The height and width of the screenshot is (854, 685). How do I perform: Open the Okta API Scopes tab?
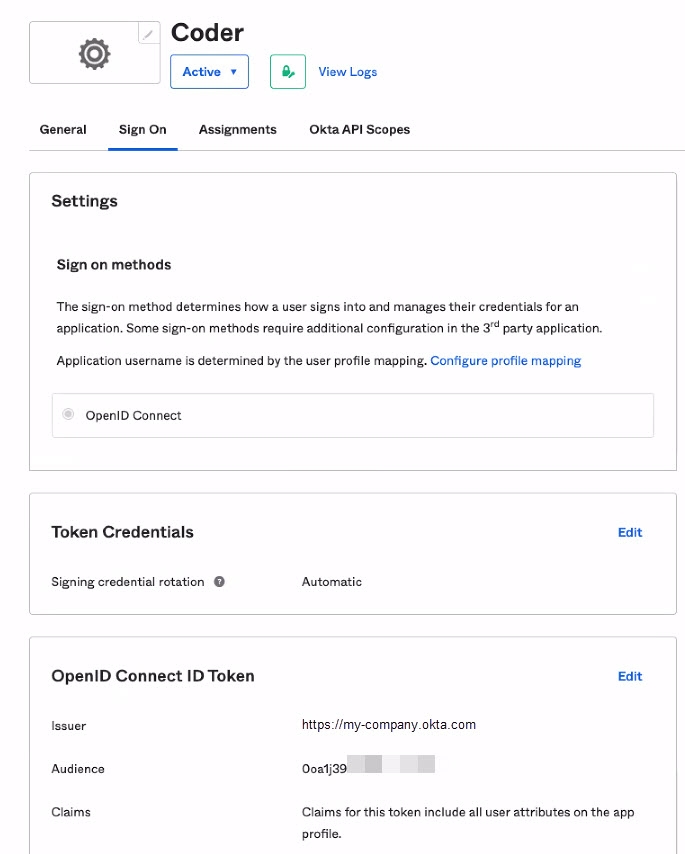pos(359,130)
